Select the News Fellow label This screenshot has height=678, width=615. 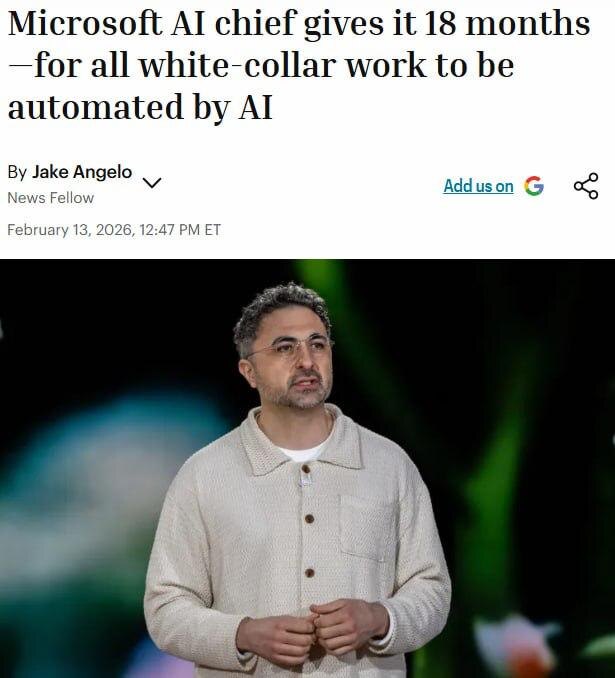[51, 198]
